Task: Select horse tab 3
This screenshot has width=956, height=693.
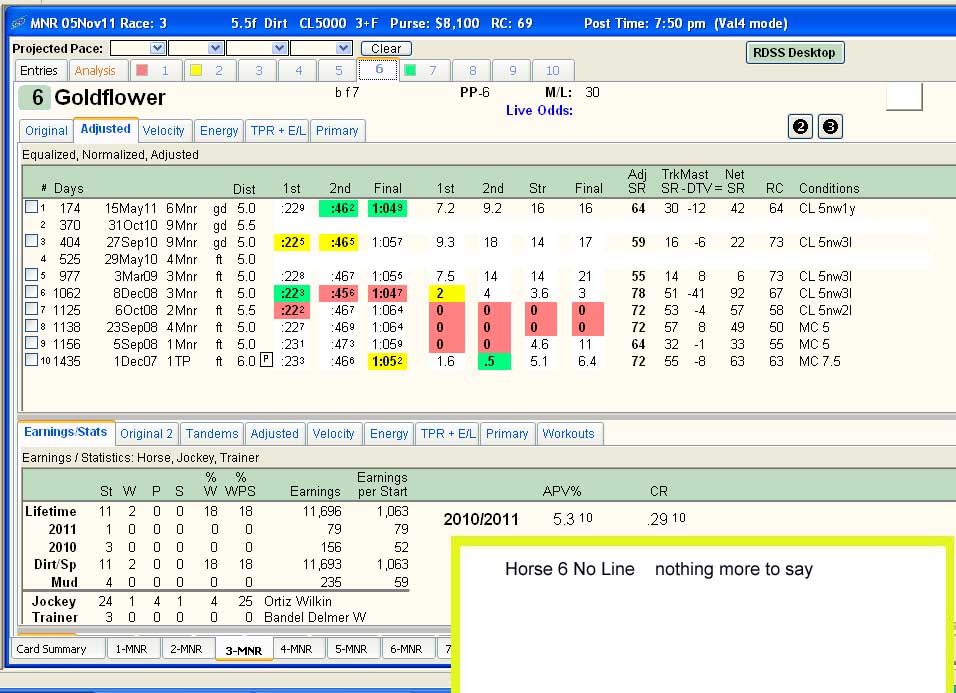Action: coord(259,71)
